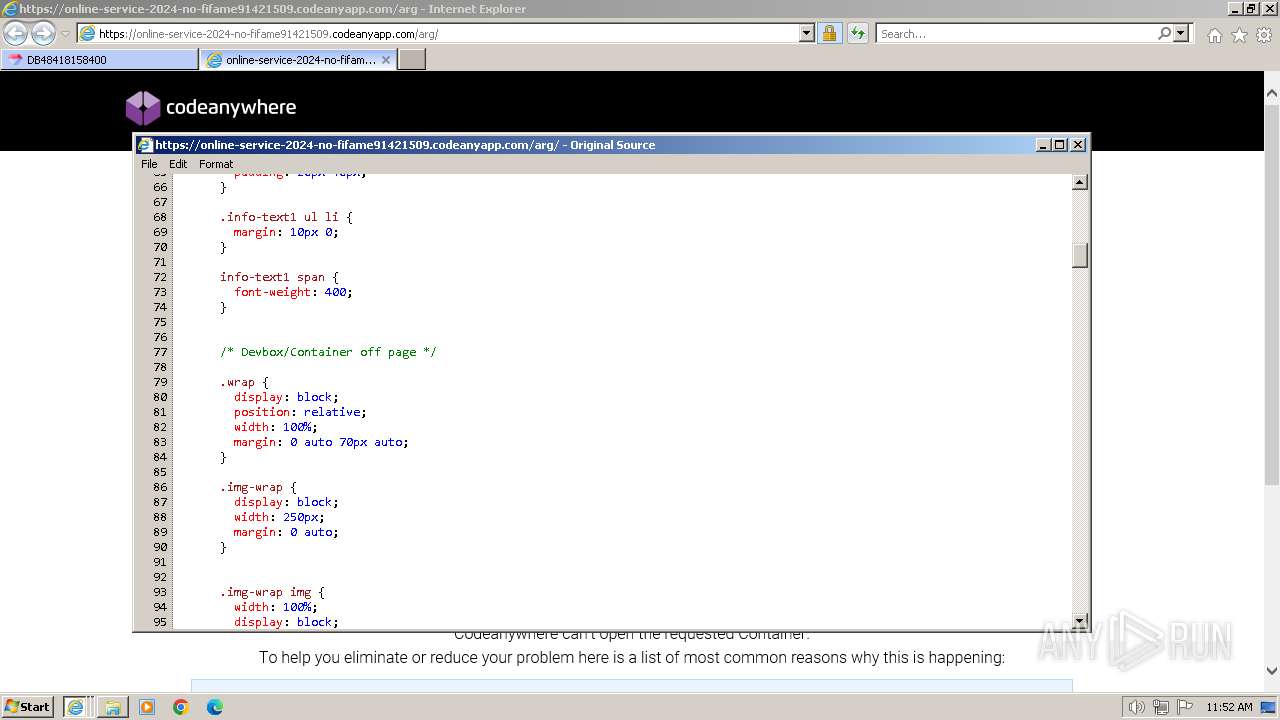Open the Format menu in Original Source
1280x720 pixels.
click(x=216, y=164)
